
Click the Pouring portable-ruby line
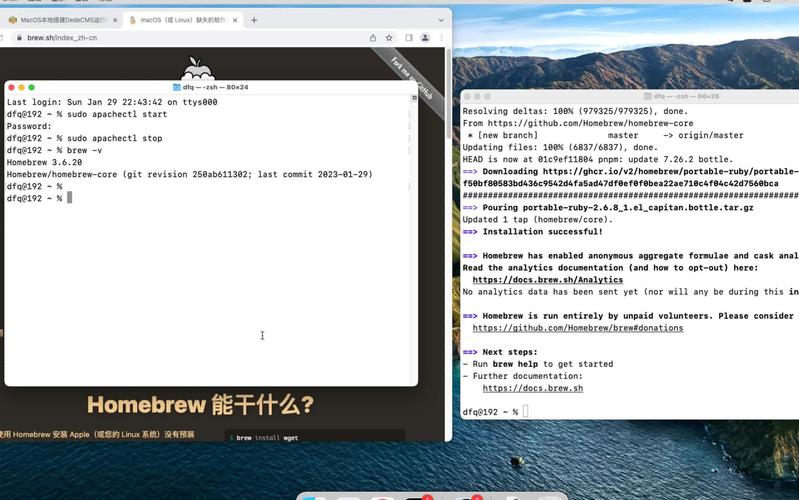[608, 208]
